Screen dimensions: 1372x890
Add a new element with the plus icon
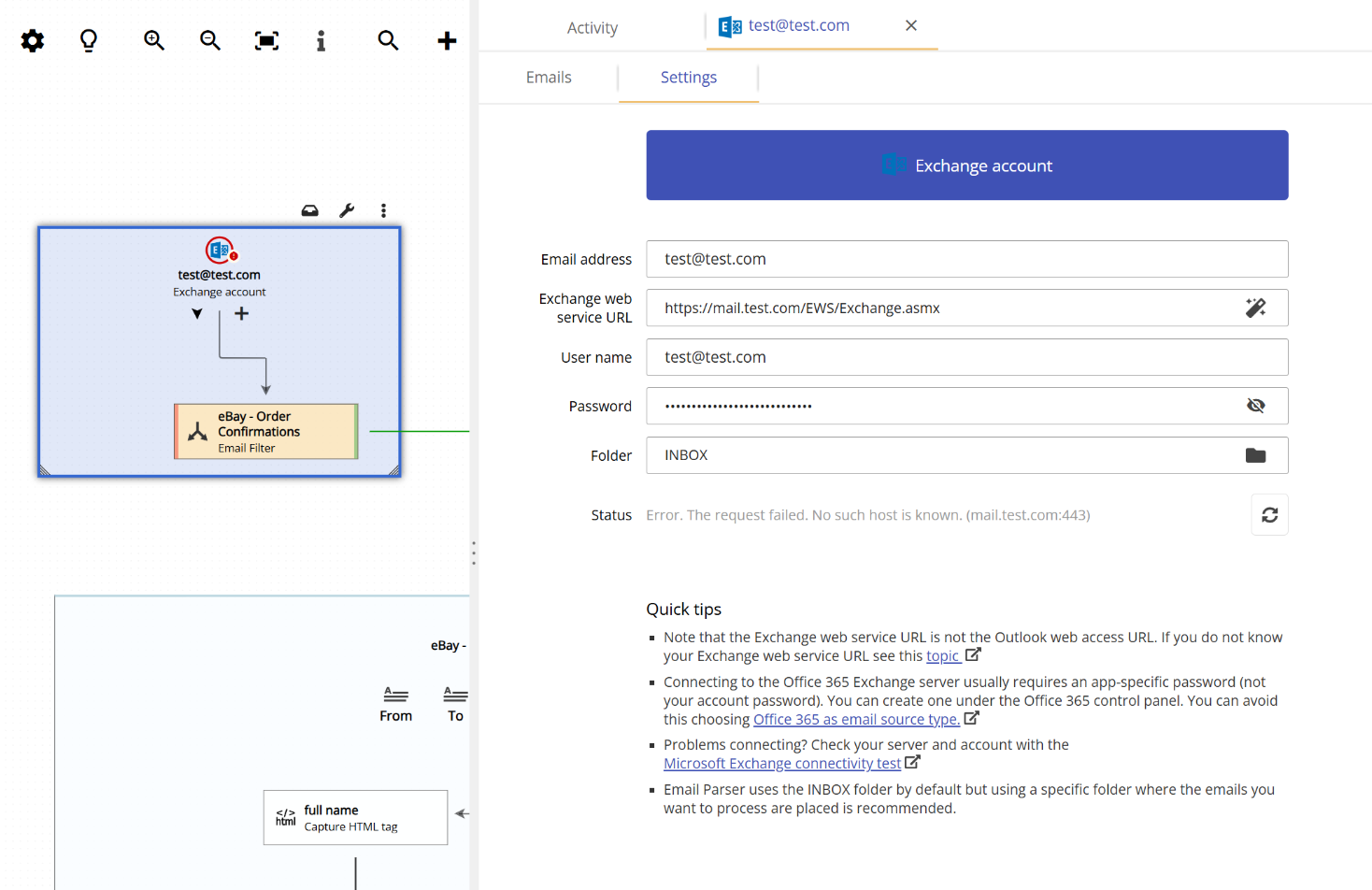point(447,40)
